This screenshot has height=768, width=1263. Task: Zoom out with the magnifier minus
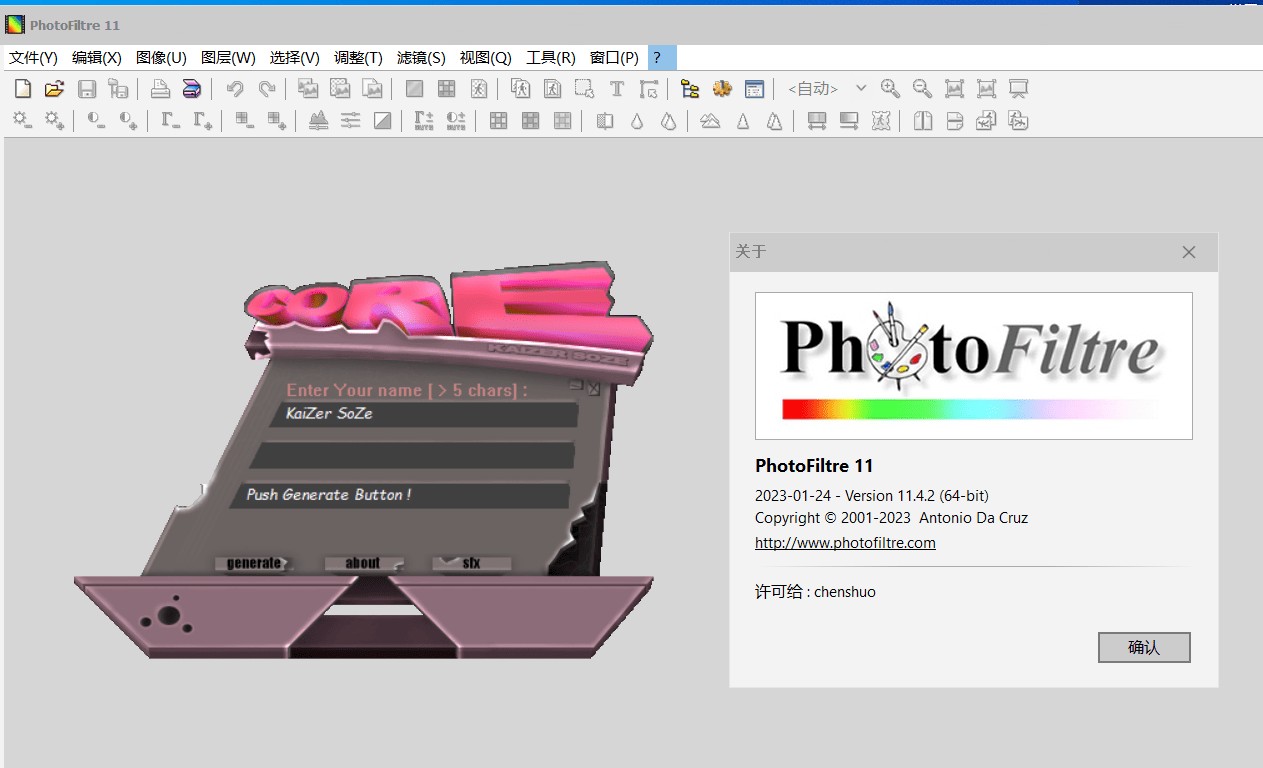pos(922,89)
